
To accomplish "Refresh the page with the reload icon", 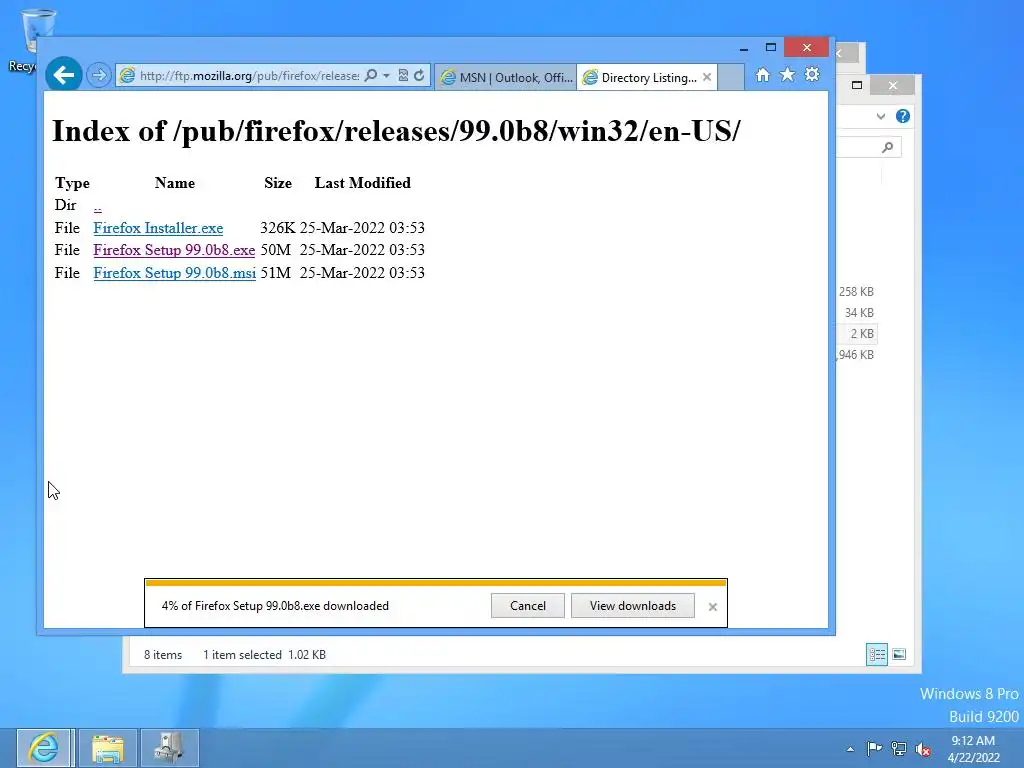I will click(x=419, y=76).
